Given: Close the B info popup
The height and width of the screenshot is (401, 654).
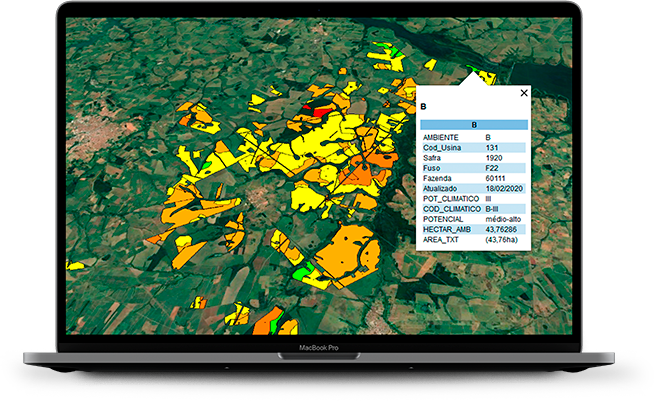Looking at the screenshot, I should click(x=524, y=93).
